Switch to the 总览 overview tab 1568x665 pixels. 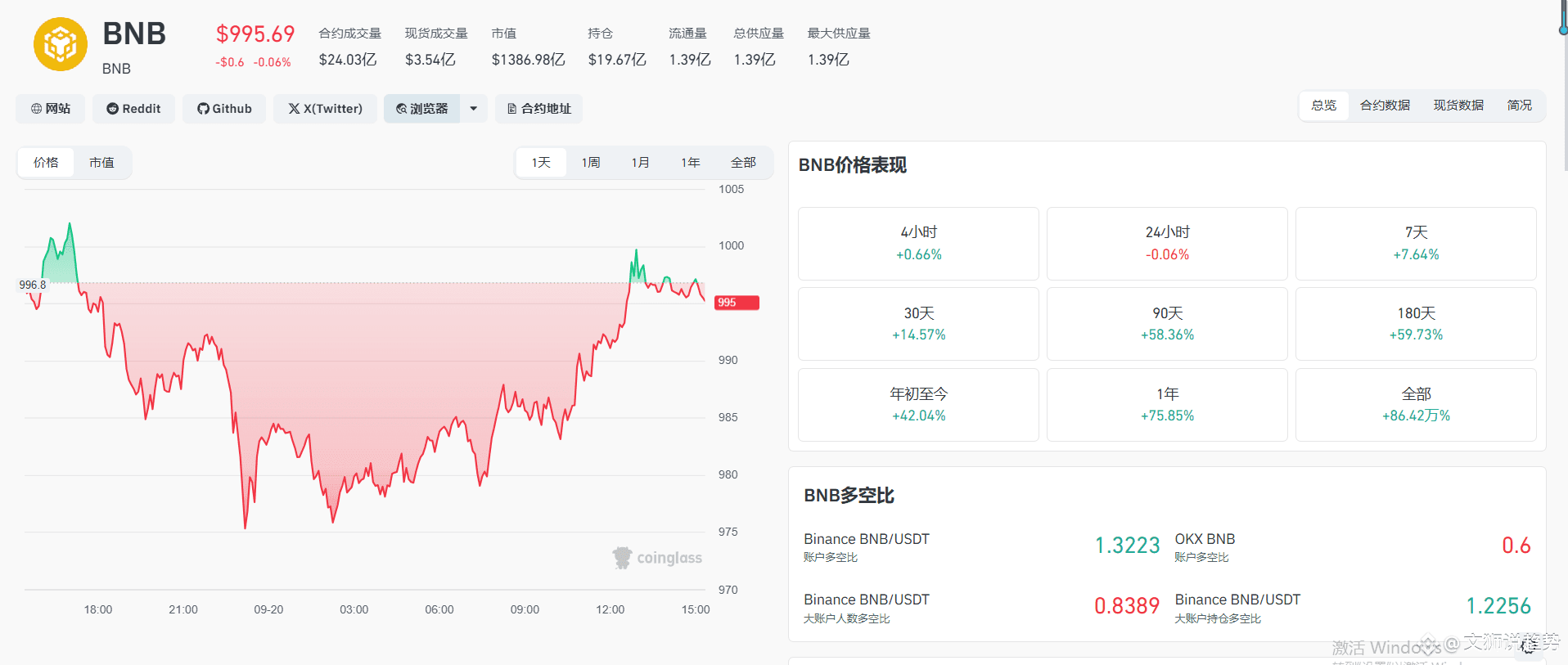(1324, 106)
